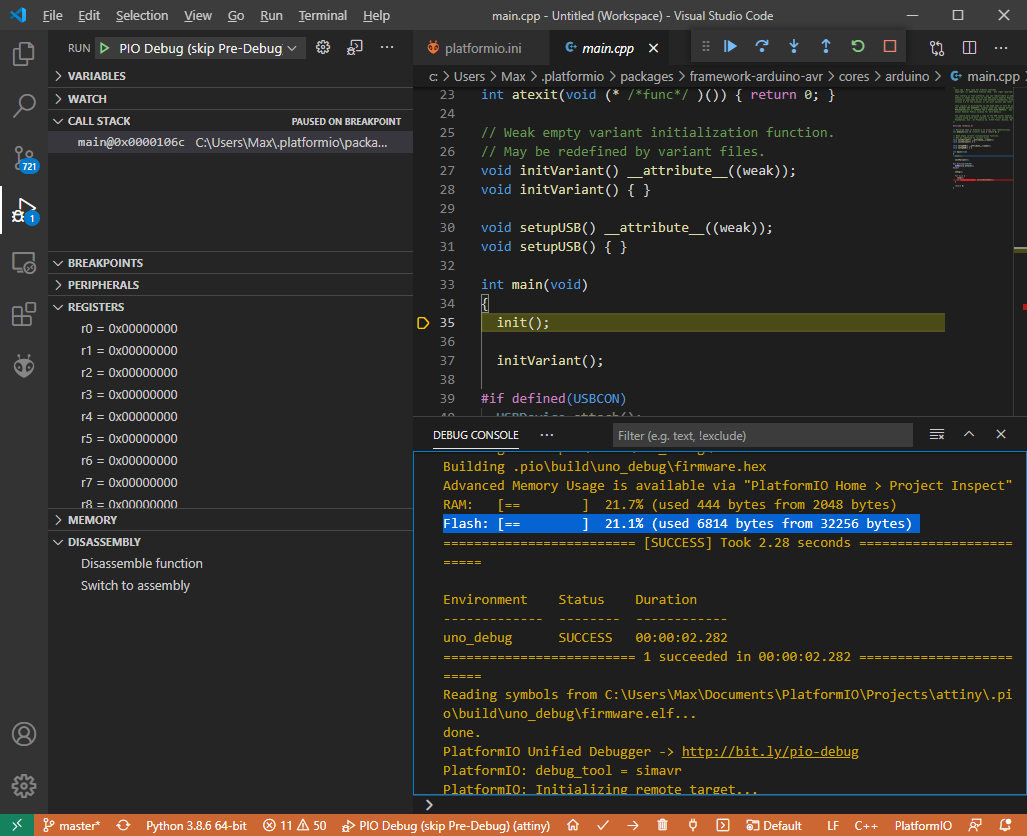Restart the debug session
The width and height of the screenshot is (1027, 836).
click(858, 46)
